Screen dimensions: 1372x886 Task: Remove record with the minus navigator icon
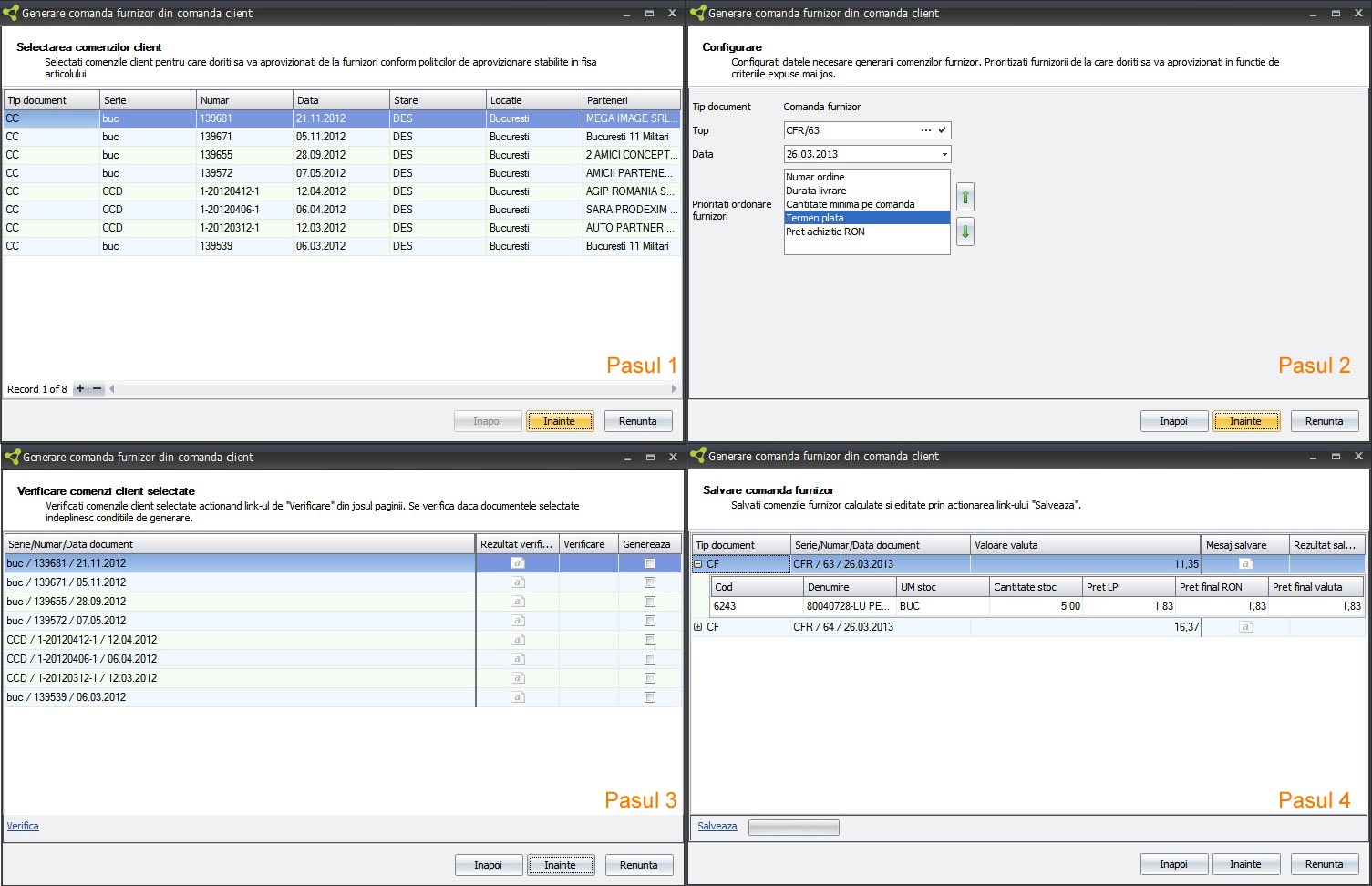(x=97, y=388)
